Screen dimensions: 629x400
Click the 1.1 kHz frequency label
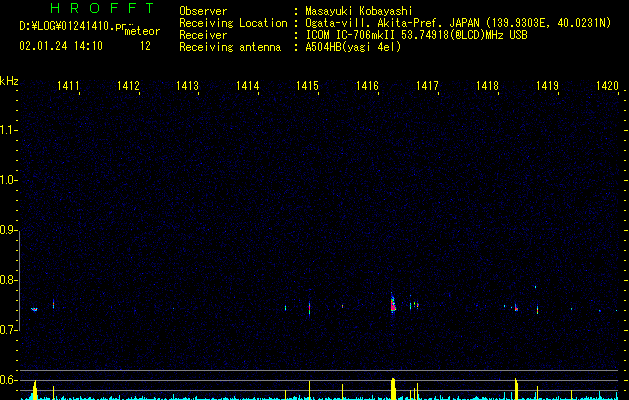[x=8, y=130]
